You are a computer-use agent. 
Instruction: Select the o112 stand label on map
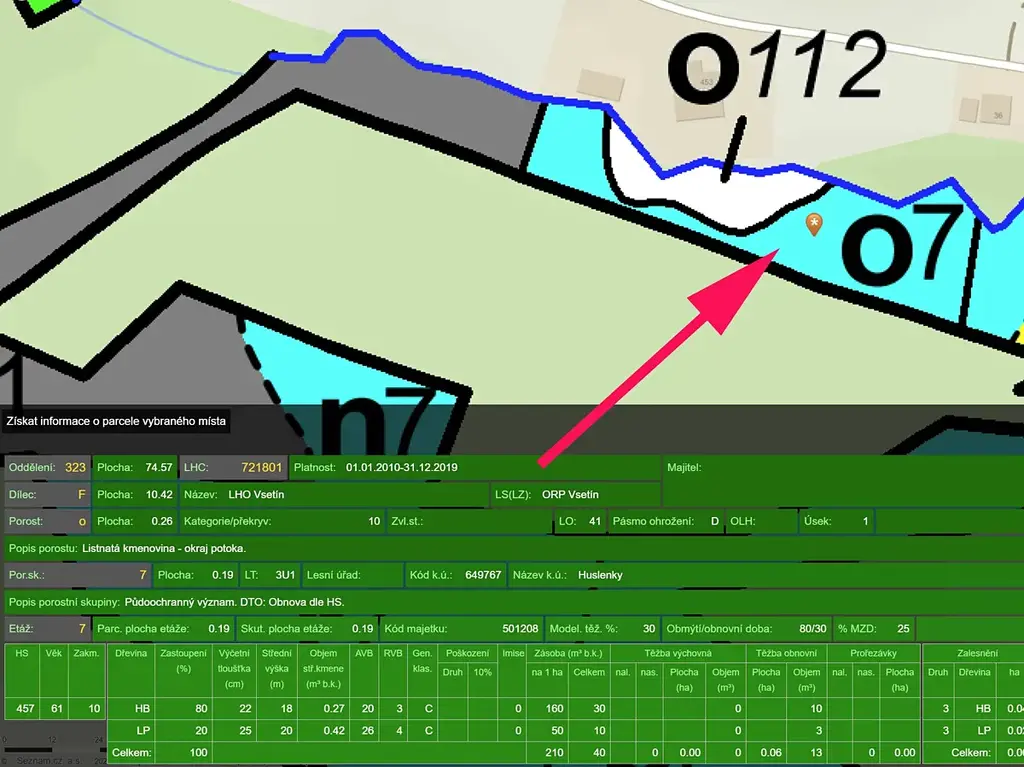pyautogui.click(x=776, y=70)
